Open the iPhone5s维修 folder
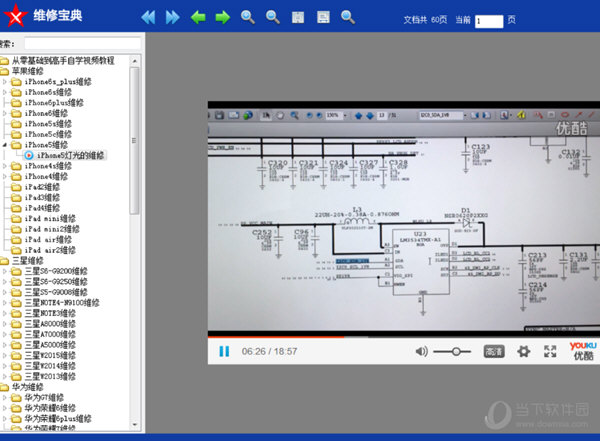Viewport: 600px width, 441px height. [x=48, y=124]
